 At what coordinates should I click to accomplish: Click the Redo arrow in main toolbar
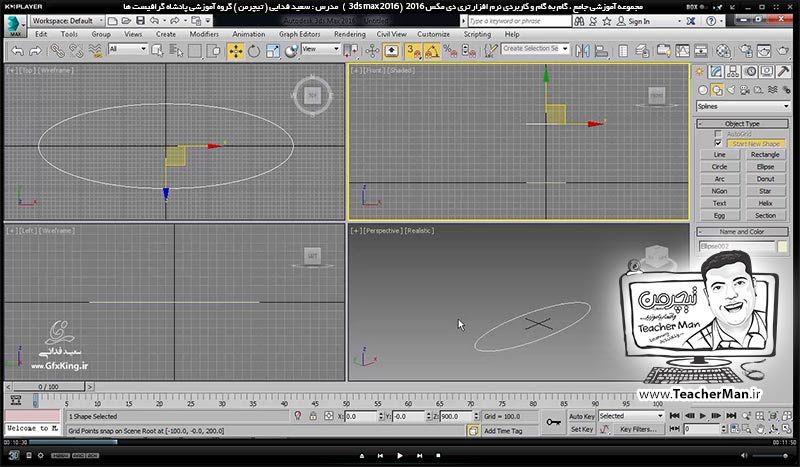coord(35,51)
